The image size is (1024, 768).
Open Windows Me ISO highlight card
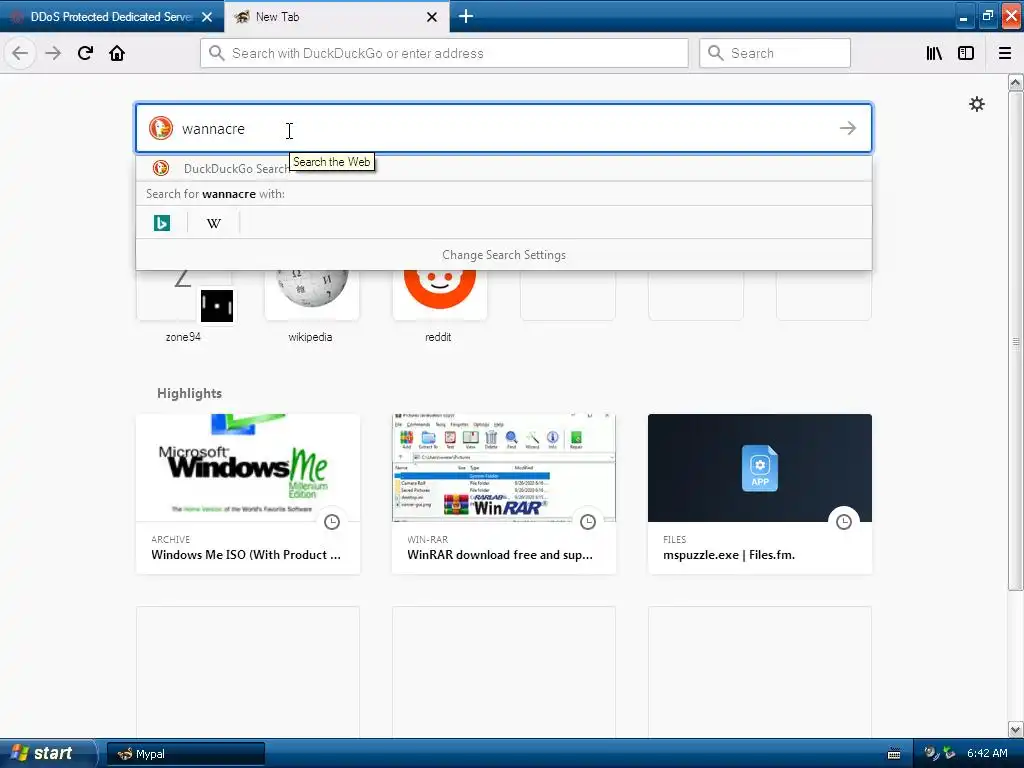click(248, 494)
